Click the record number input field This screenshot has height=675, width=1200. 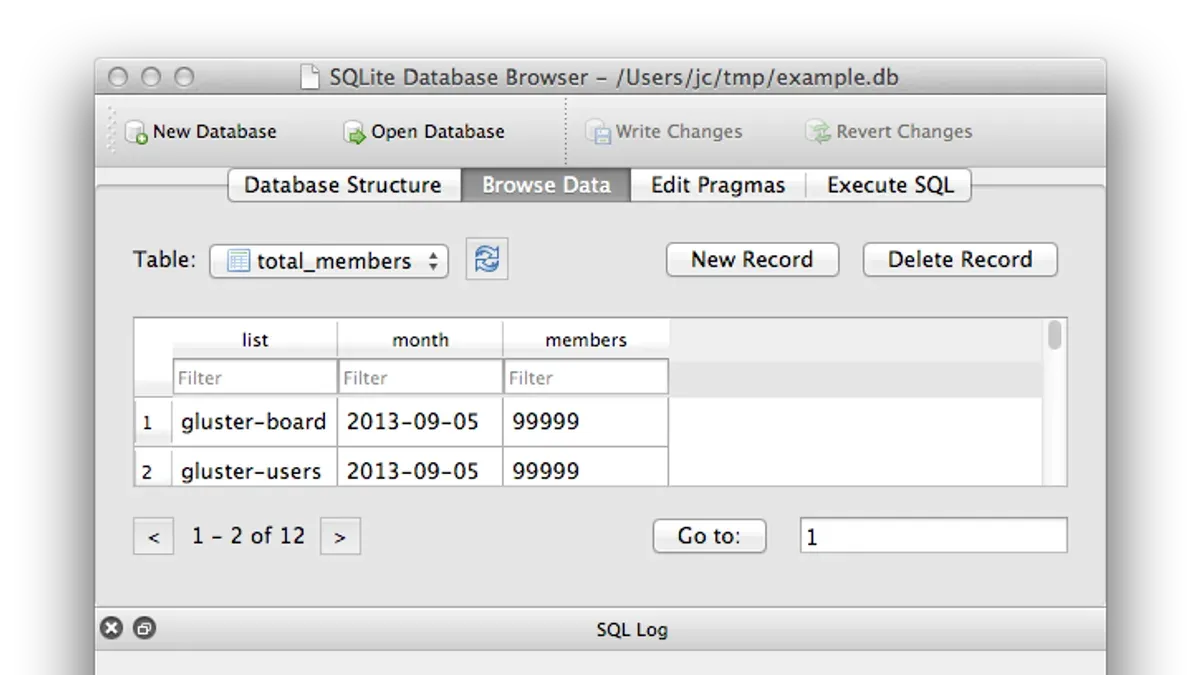tap(933, 536)
